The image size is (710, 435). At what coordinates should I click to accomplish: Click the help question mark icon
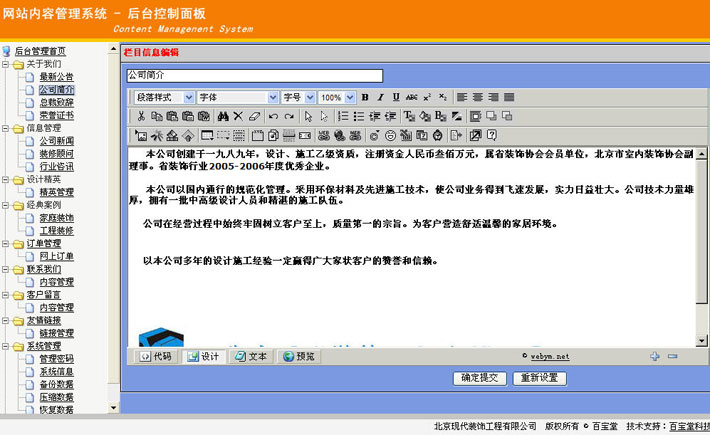492,135
